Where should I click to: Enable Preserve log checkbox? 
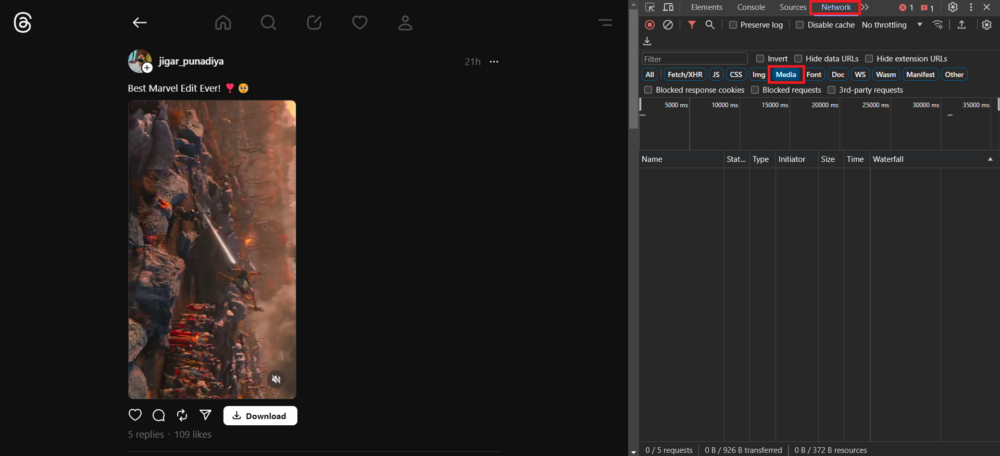[733, 25]
